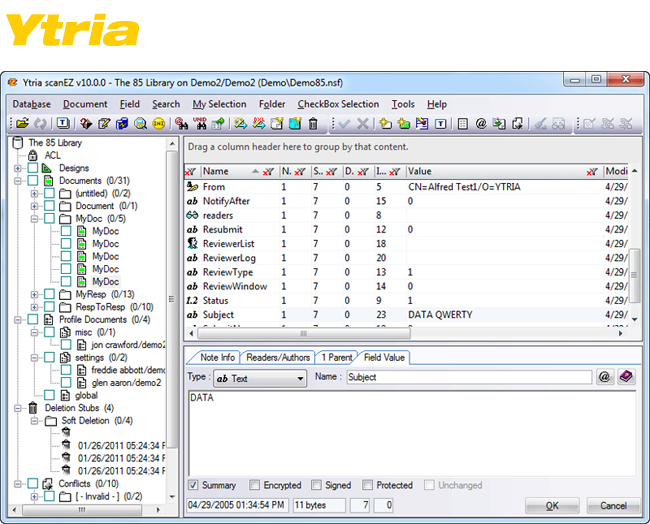
Task: Click the star on green folder icon
Action: click(403, 123)
